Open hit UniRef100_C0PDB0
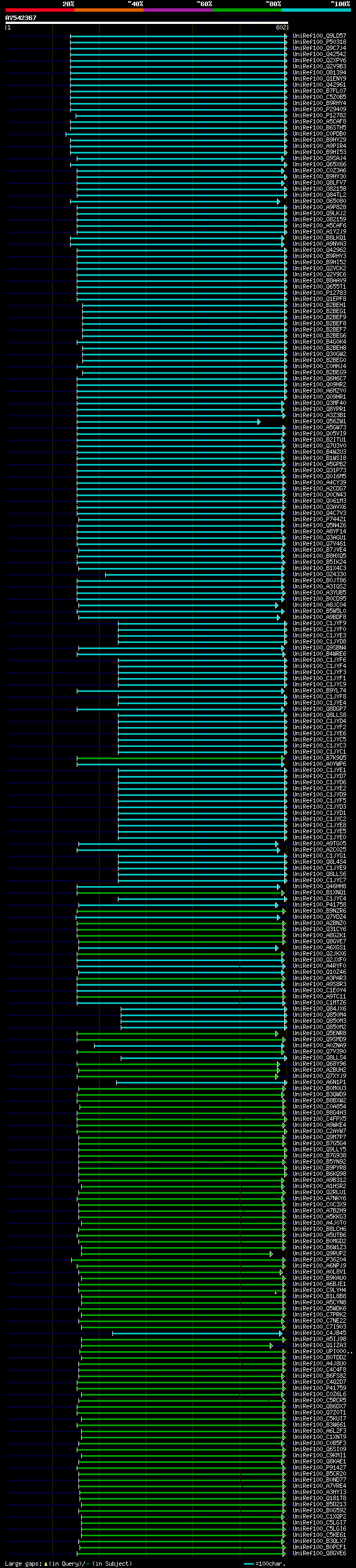The image size is (356, 1568). coord(319,134)
